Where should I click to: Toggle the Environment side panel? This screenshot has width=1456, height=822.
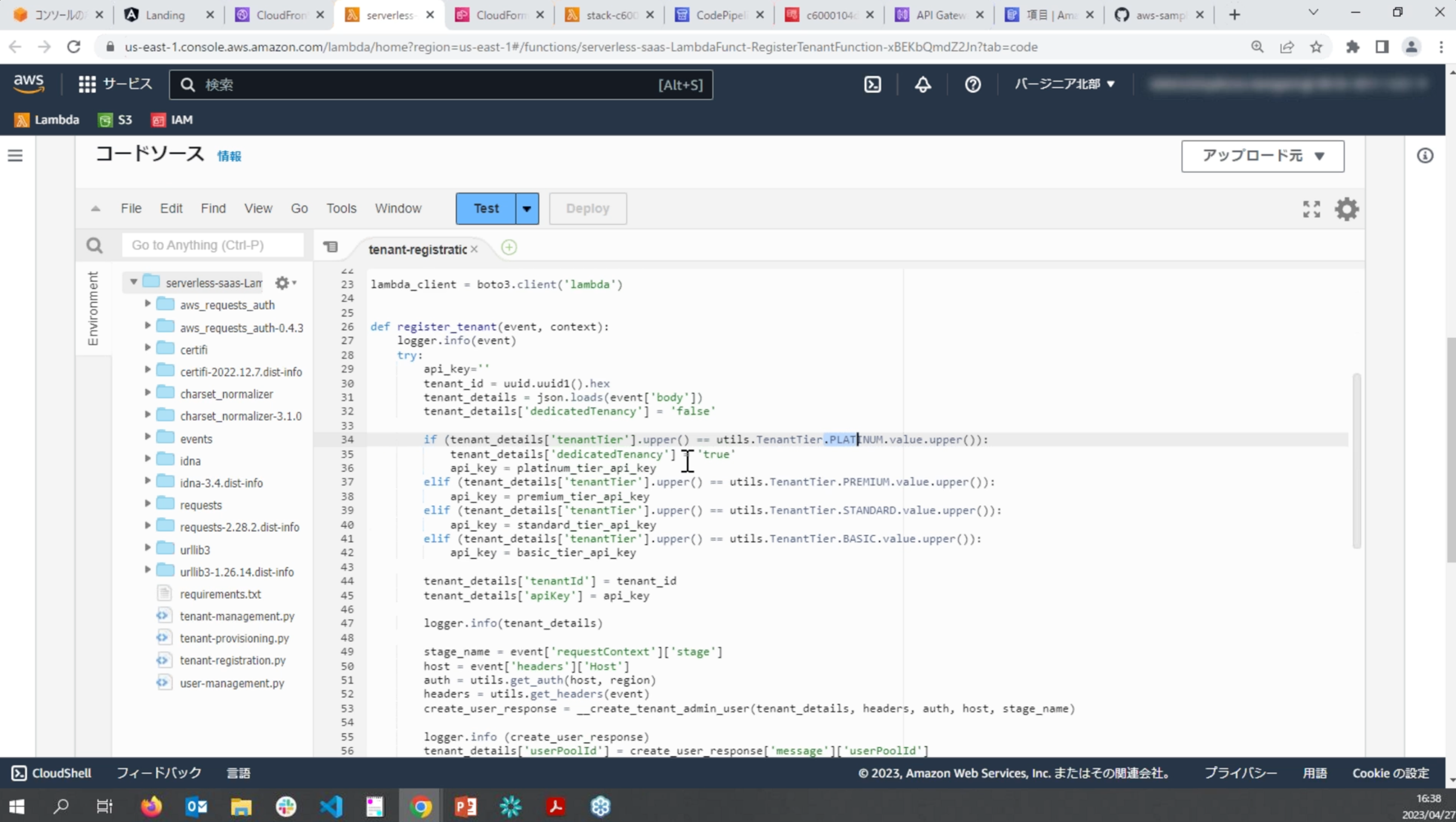click(x=93, y=308)
